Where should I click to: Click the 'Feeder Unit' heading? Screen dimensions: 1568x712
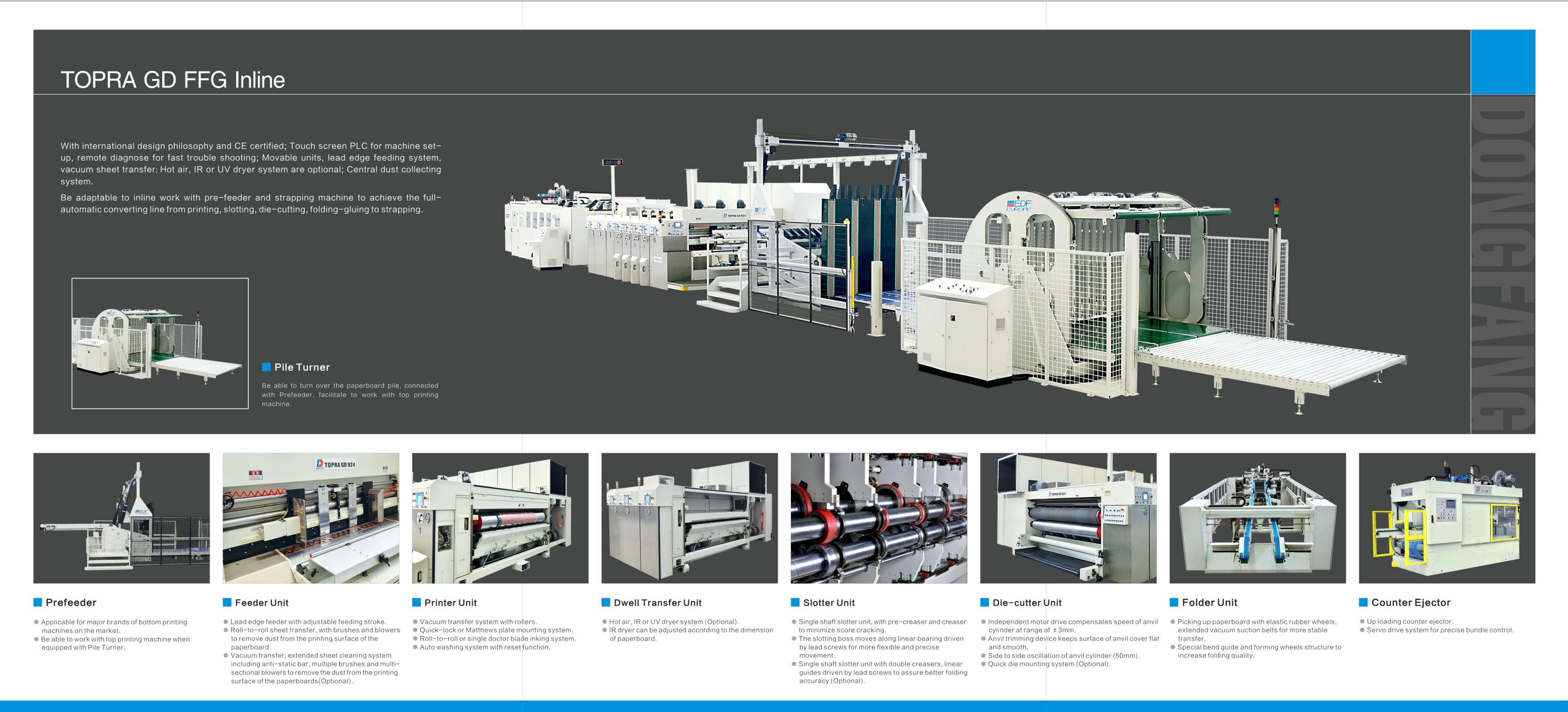point(262,602)
